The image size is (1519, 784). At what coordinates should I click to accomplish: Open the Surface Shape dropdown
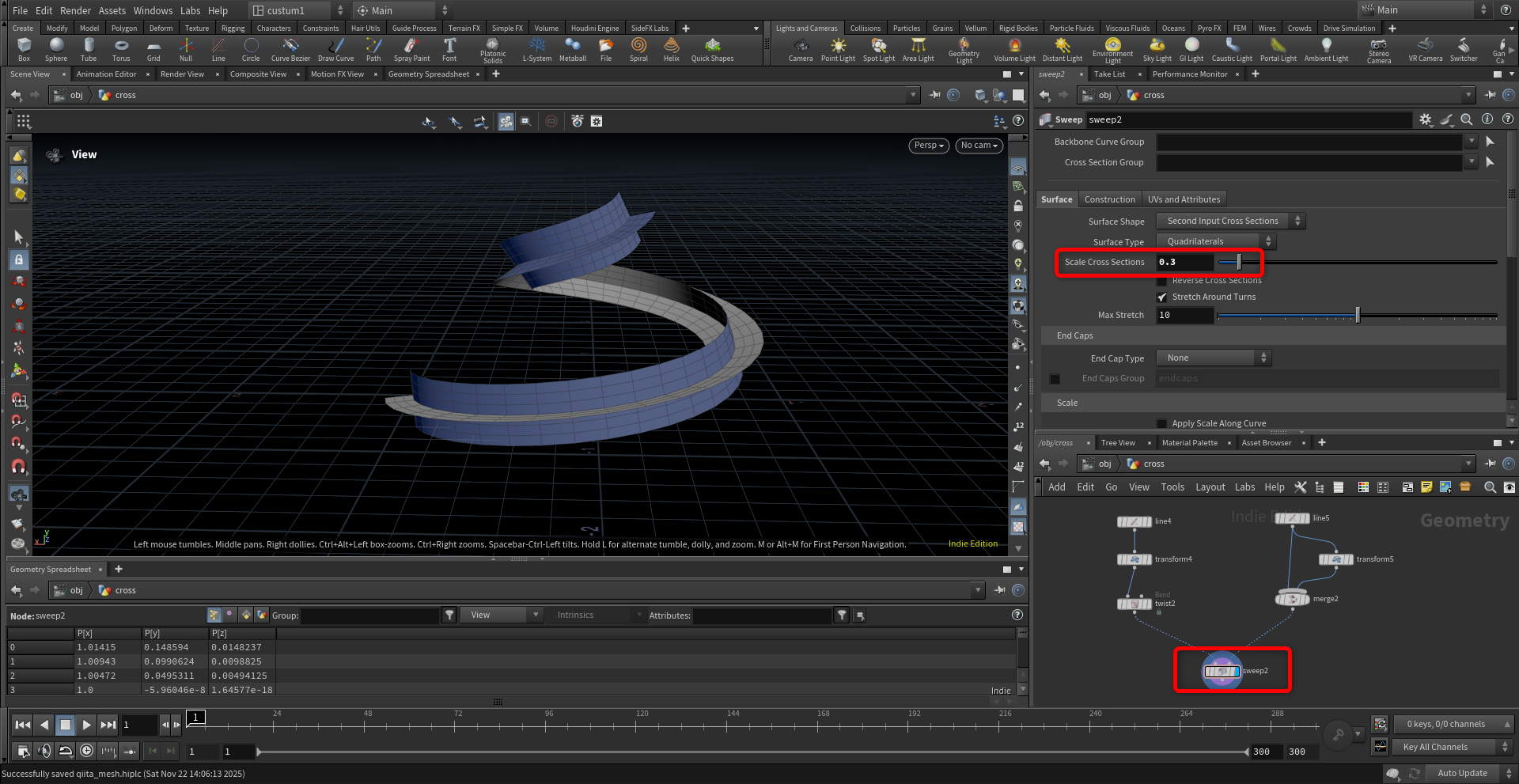(x=1229, y=222)
